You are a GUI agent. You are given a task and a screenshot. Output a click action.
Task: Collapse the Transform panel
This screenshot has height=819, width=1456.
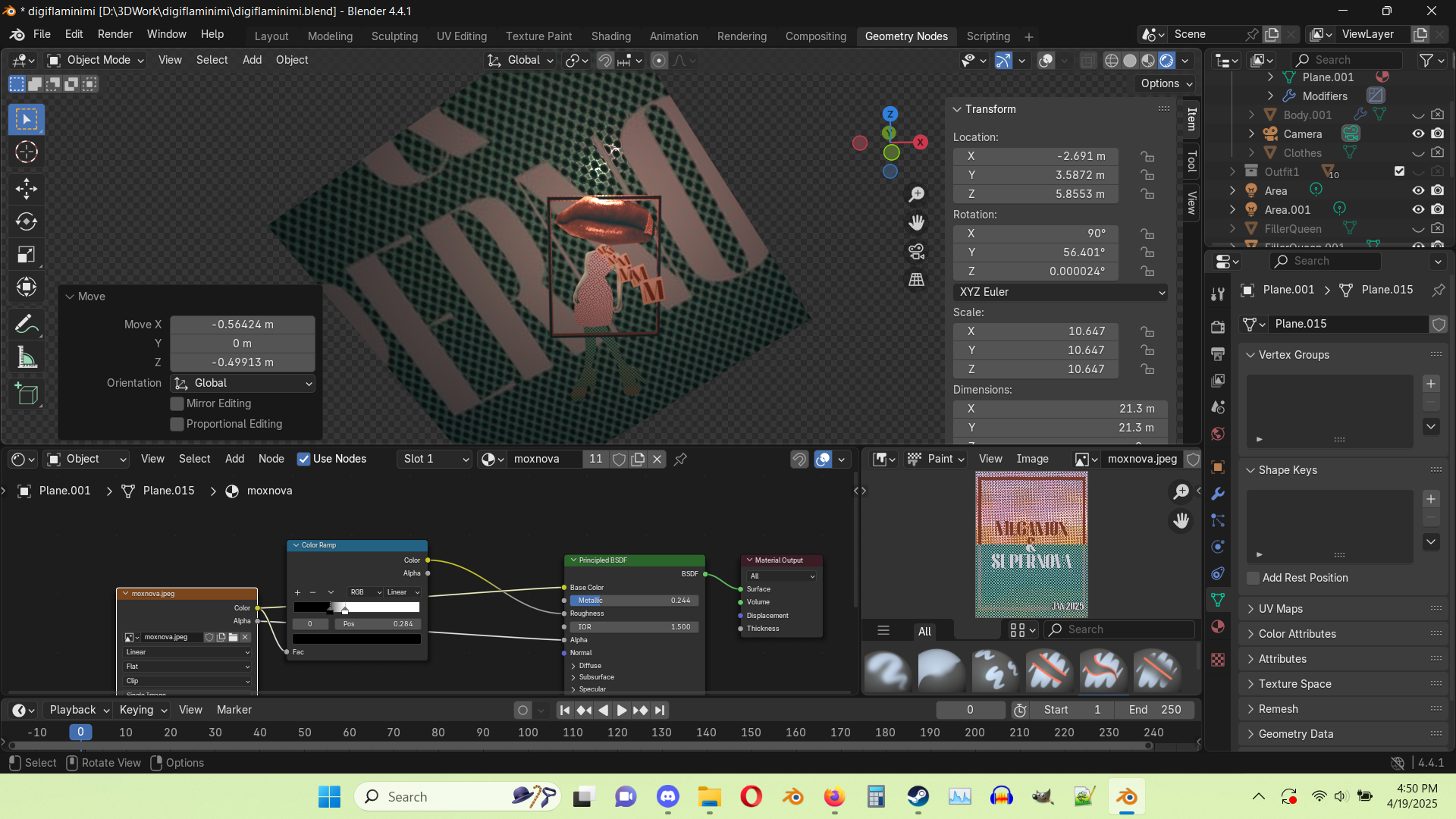(x=957, y=109)
